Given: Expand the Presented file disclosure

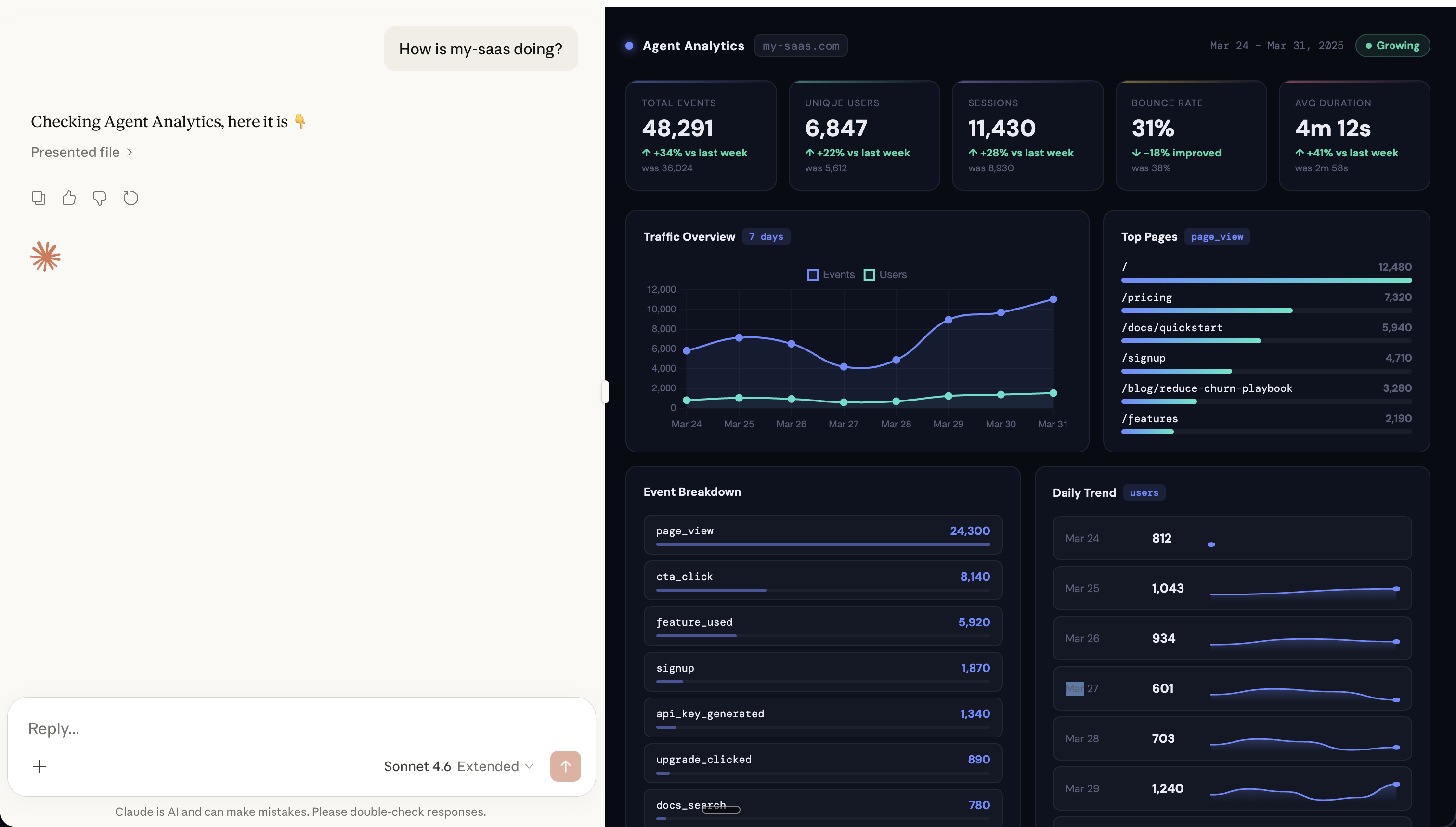Looking at the screenshot, I should click(81, 152).
